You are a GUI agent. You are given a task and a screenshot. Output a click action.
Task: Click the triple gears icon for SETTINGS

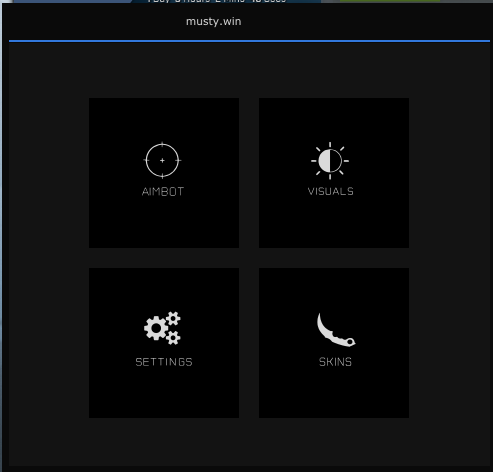point(162,328)
